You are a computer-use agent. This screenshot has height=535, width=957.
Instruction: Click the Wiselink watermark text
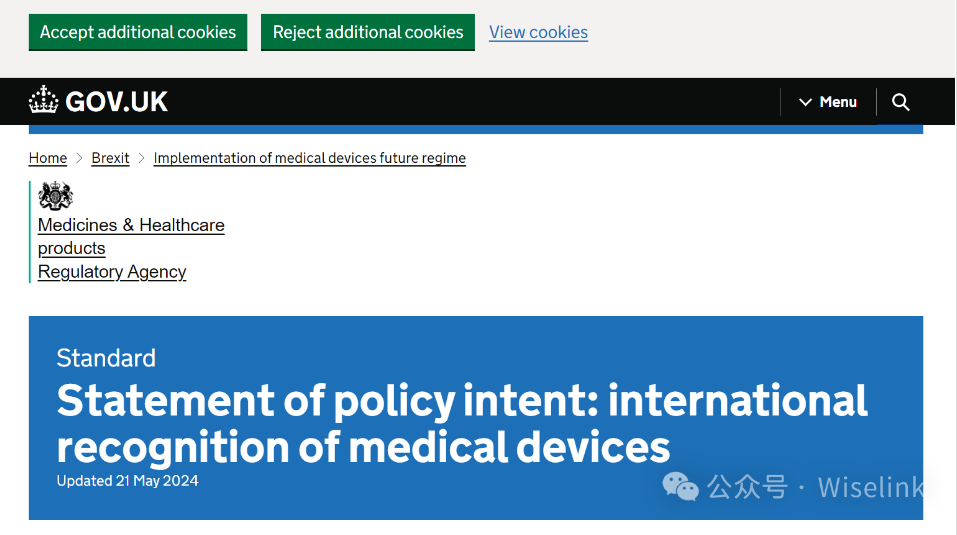[x=871, y=487]
